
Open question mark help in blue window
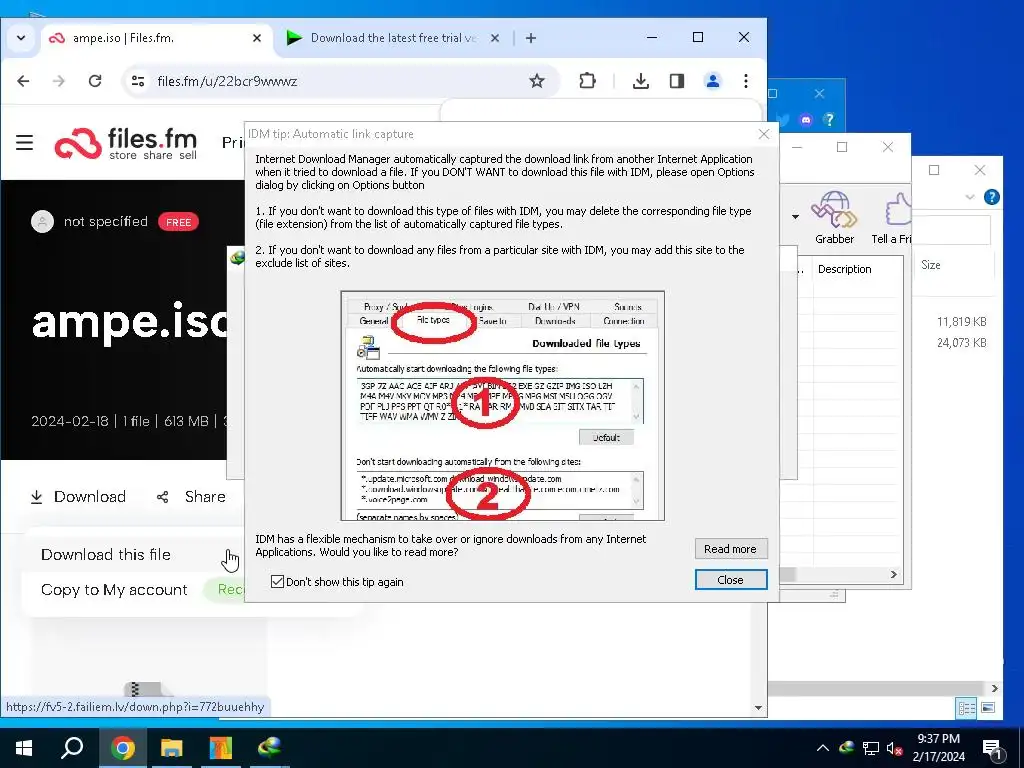tap(829, 120)
